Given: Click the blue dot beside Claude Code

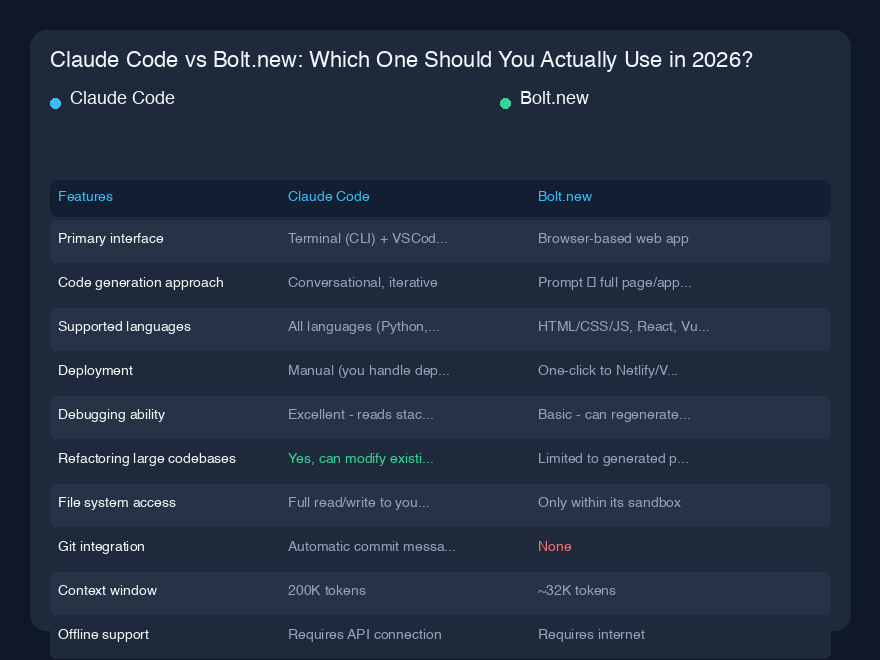Looking at the screenshot, I should [x=56, y=103].
